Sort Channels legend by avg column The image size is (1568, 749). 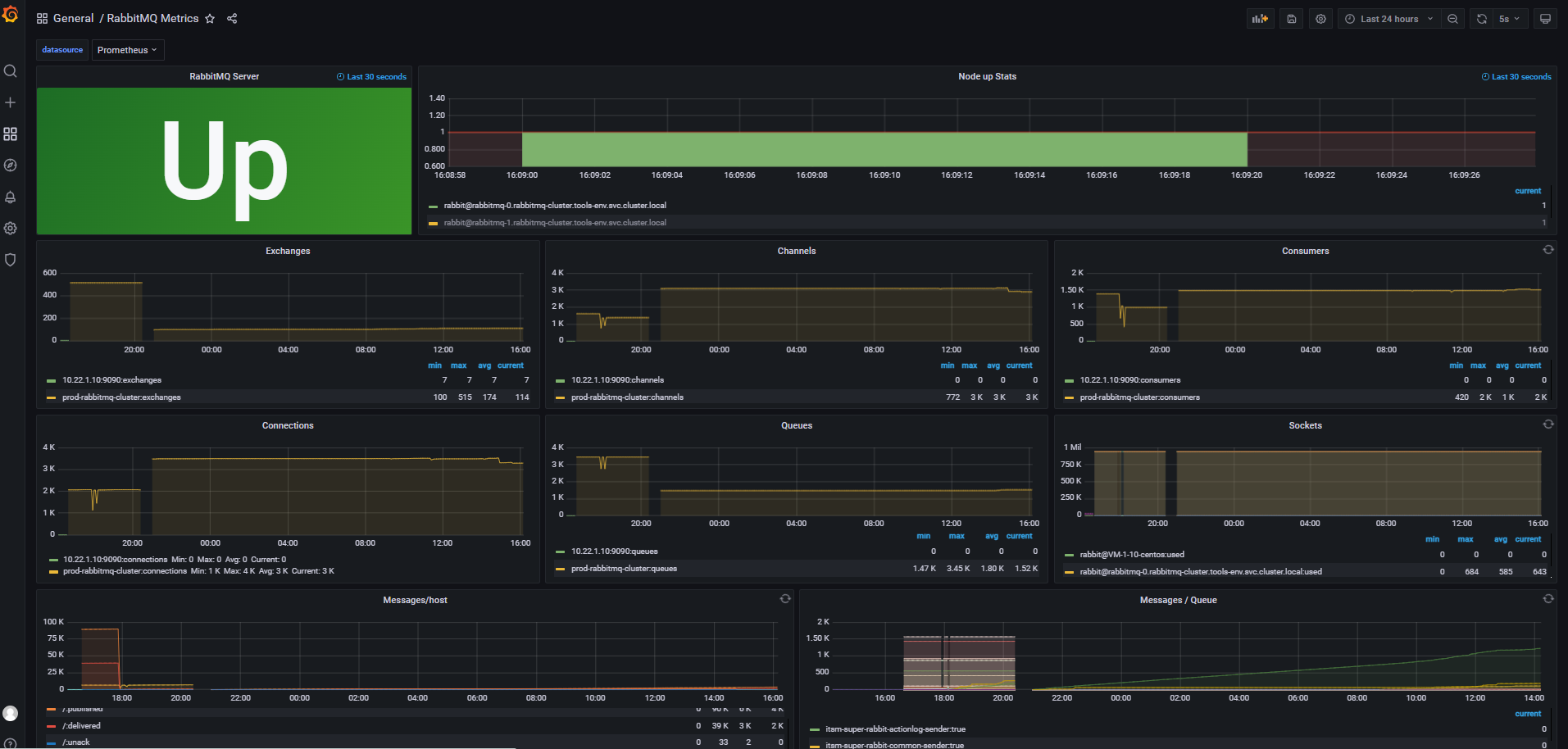click(x=993, y=365)
